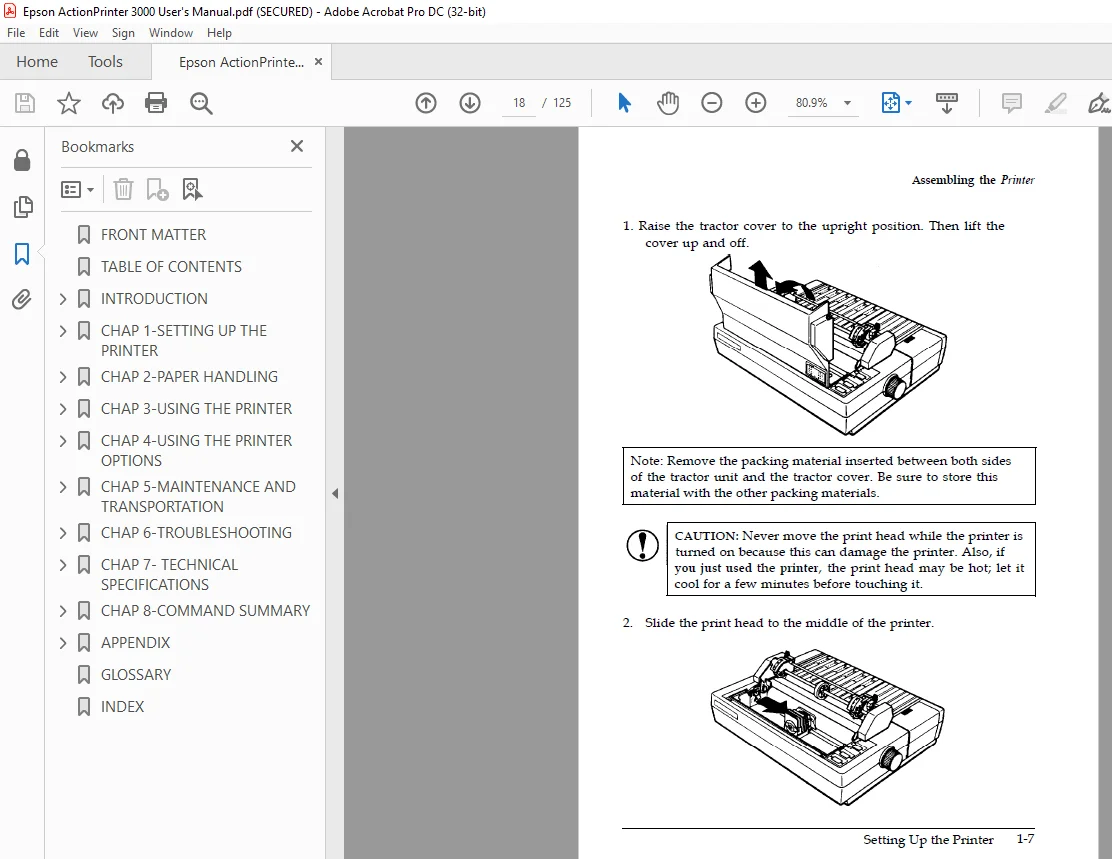This screenshot has width=1112, height=859.
Task: Select the arrow Selection tool
Action: point(624,103)
